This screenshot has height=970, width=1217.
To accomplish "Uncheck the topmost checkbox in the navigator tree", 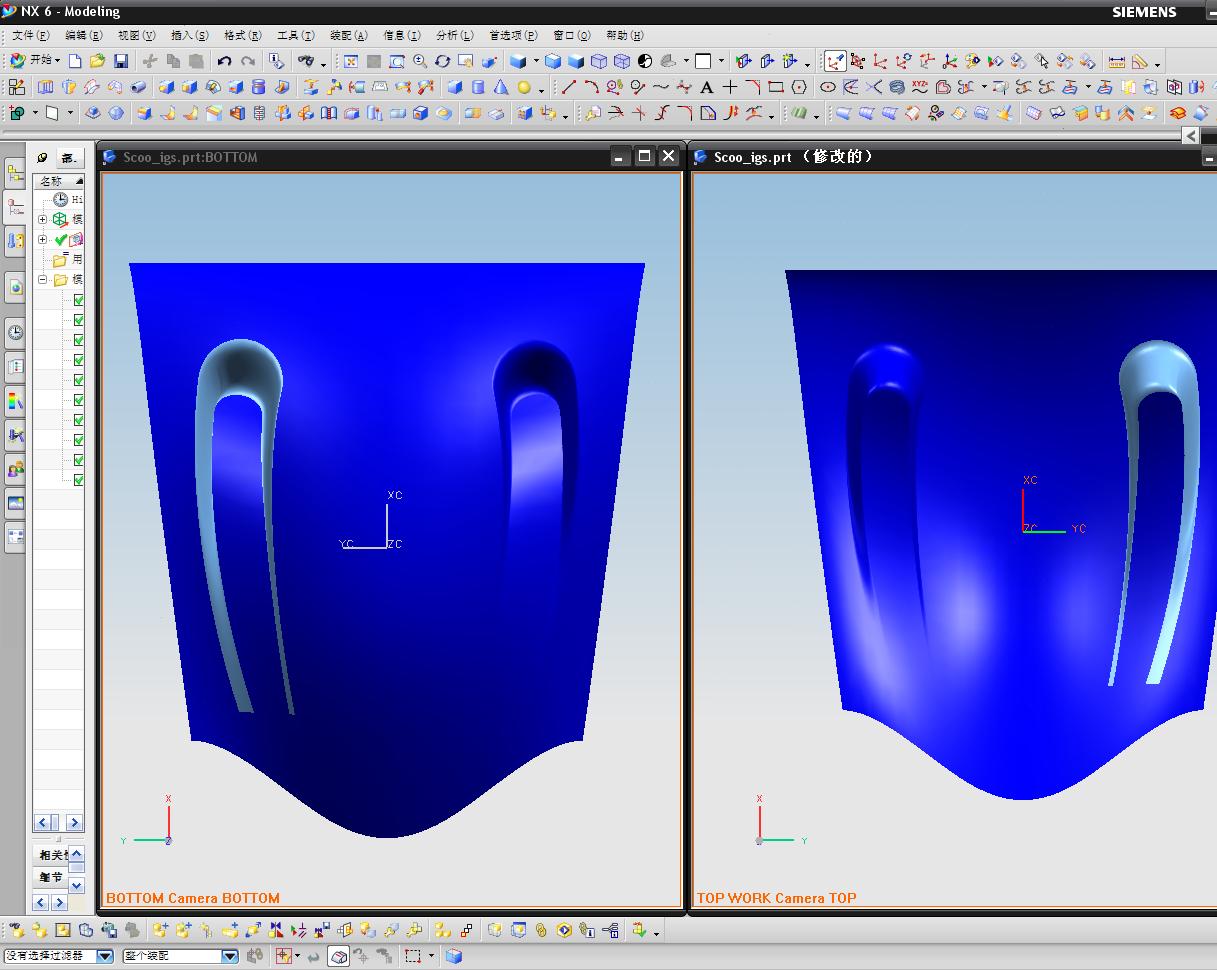I will pyautogui.click(x=78, y=300).
